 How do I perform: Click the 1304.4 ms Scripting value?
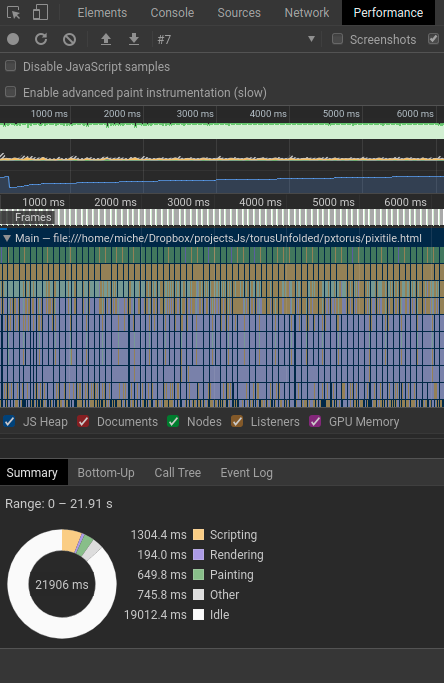point(159,534)
